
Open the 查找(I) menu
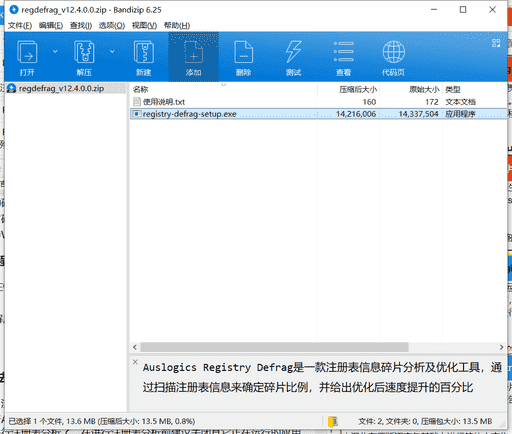(x=81, y=25)
